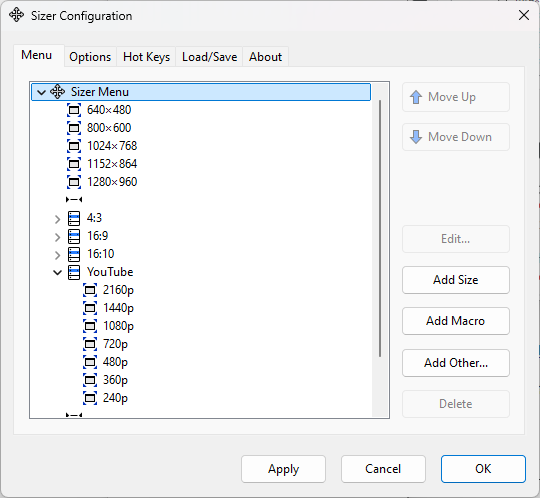The height and width of the screenshot is (498, 540).
Task: Click the window icon beside 1024×768
Action: [74, 146]
